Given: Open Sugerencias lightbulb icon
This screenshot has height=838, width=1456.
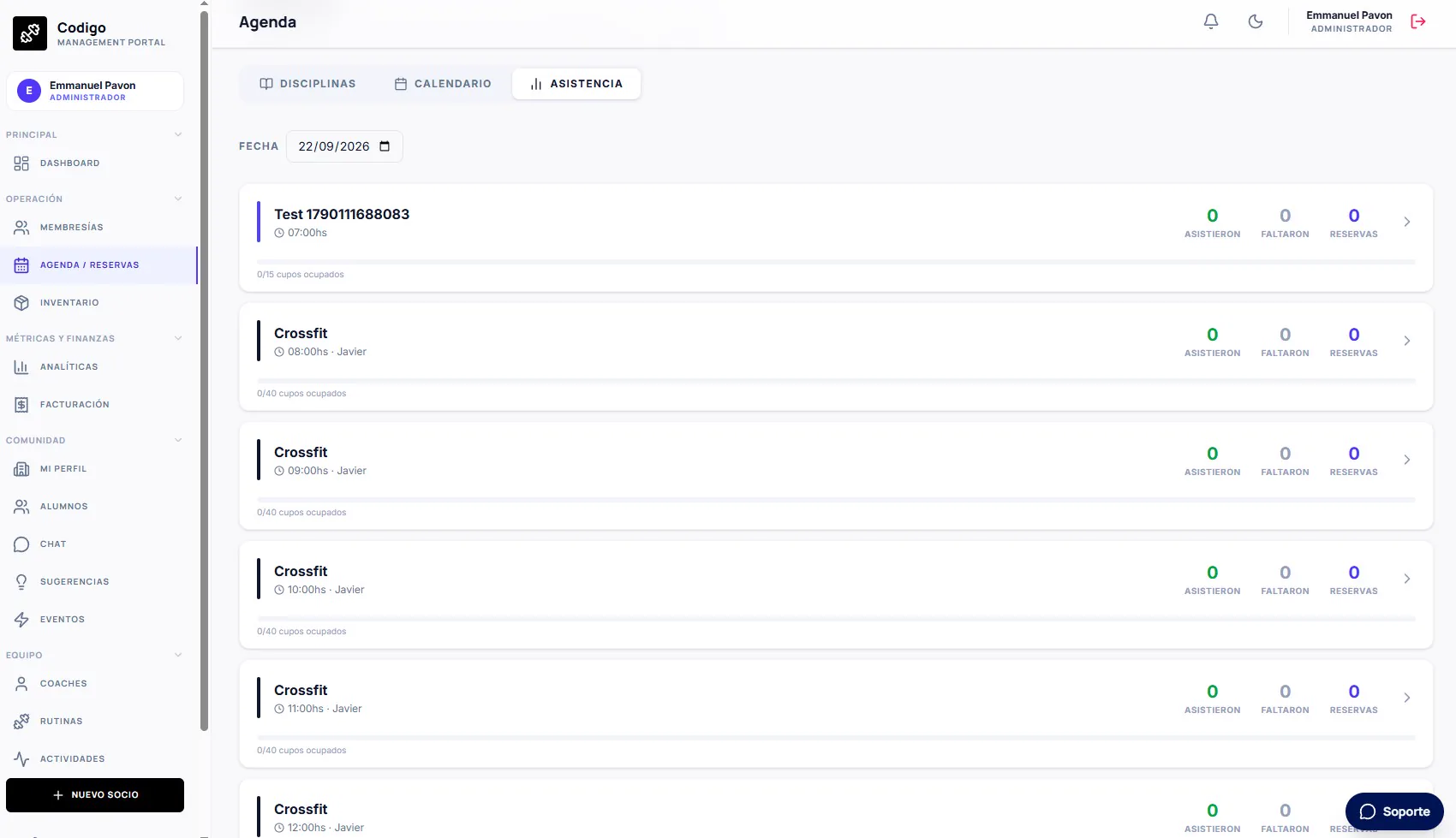Looking at the screenshot, I should click(21, 582).
